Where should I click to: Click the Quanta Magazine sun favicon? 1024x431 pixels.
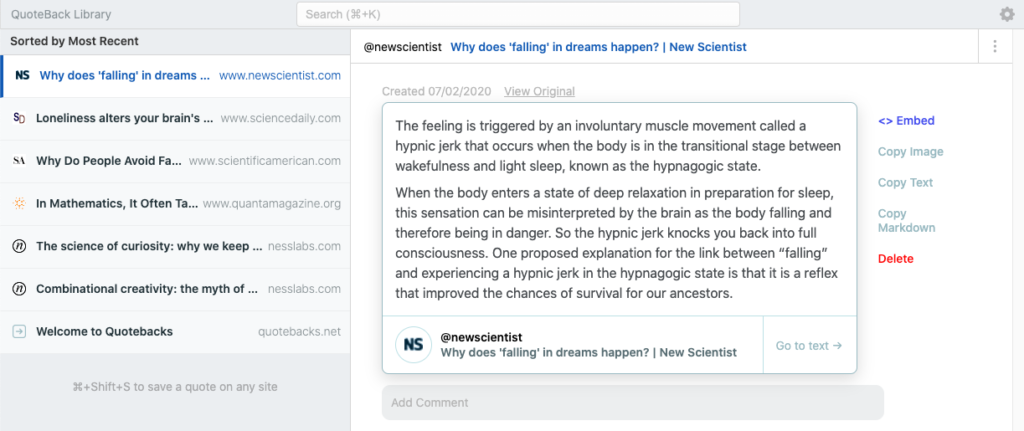[19, 204]
